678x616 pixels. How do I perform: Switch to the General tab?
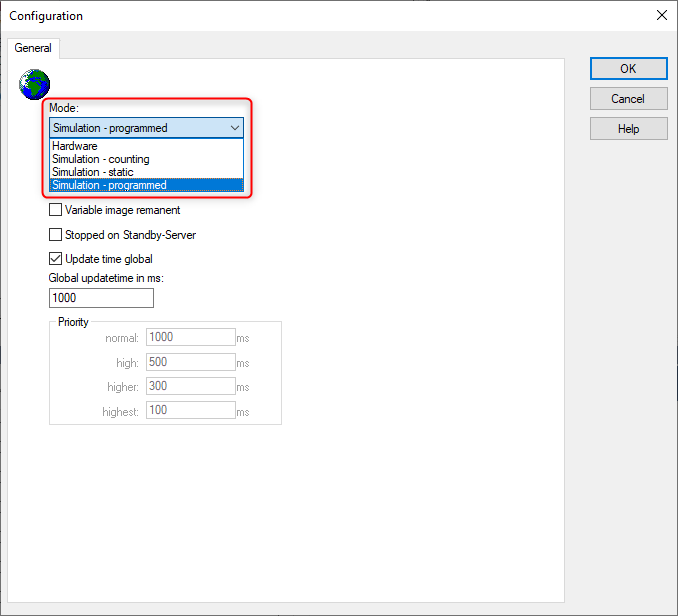33,48
